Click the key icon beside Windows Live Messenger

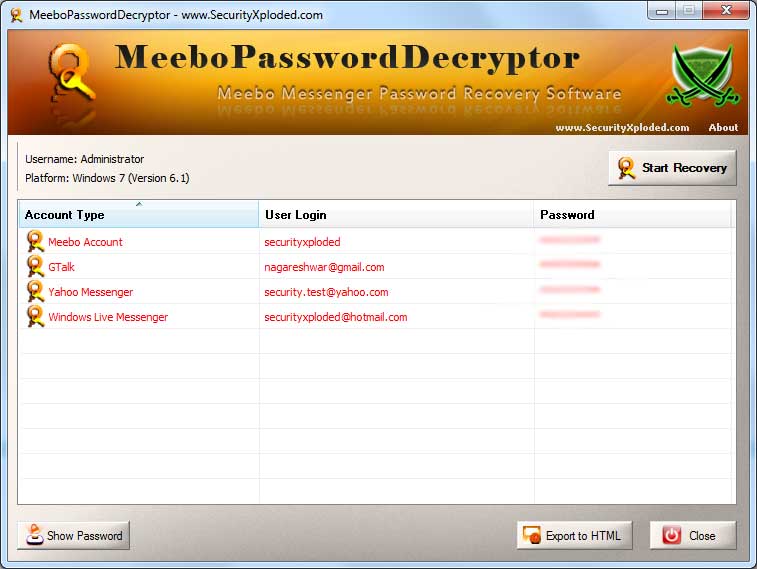(35, 317)
